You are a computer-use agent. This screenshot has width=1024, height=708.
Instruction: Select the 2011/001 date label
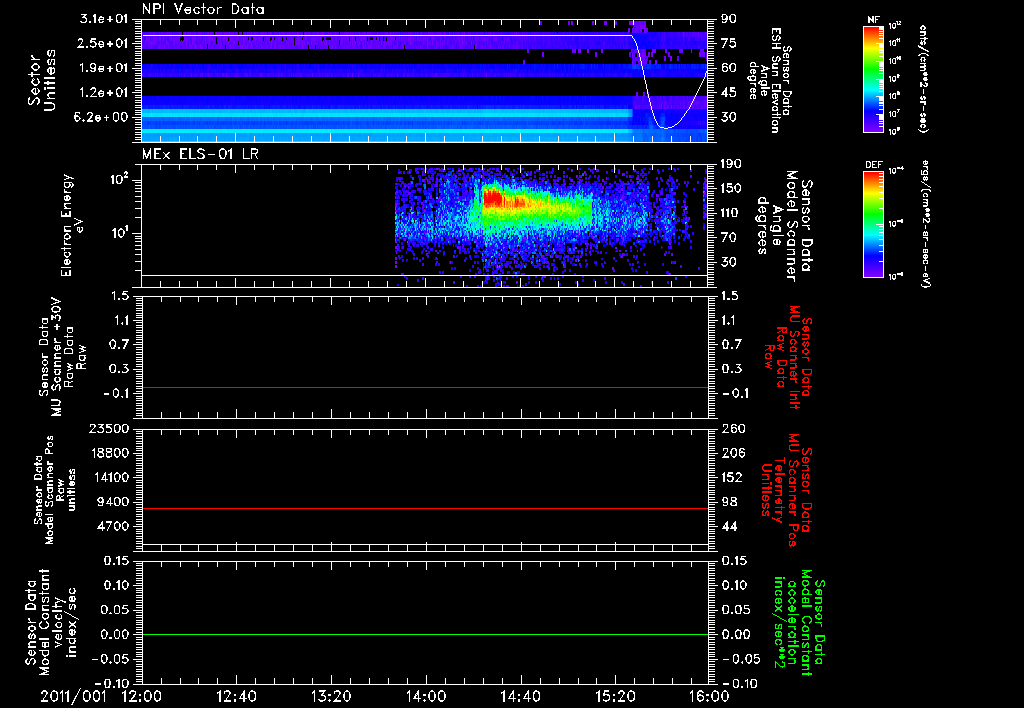(73, 697)
